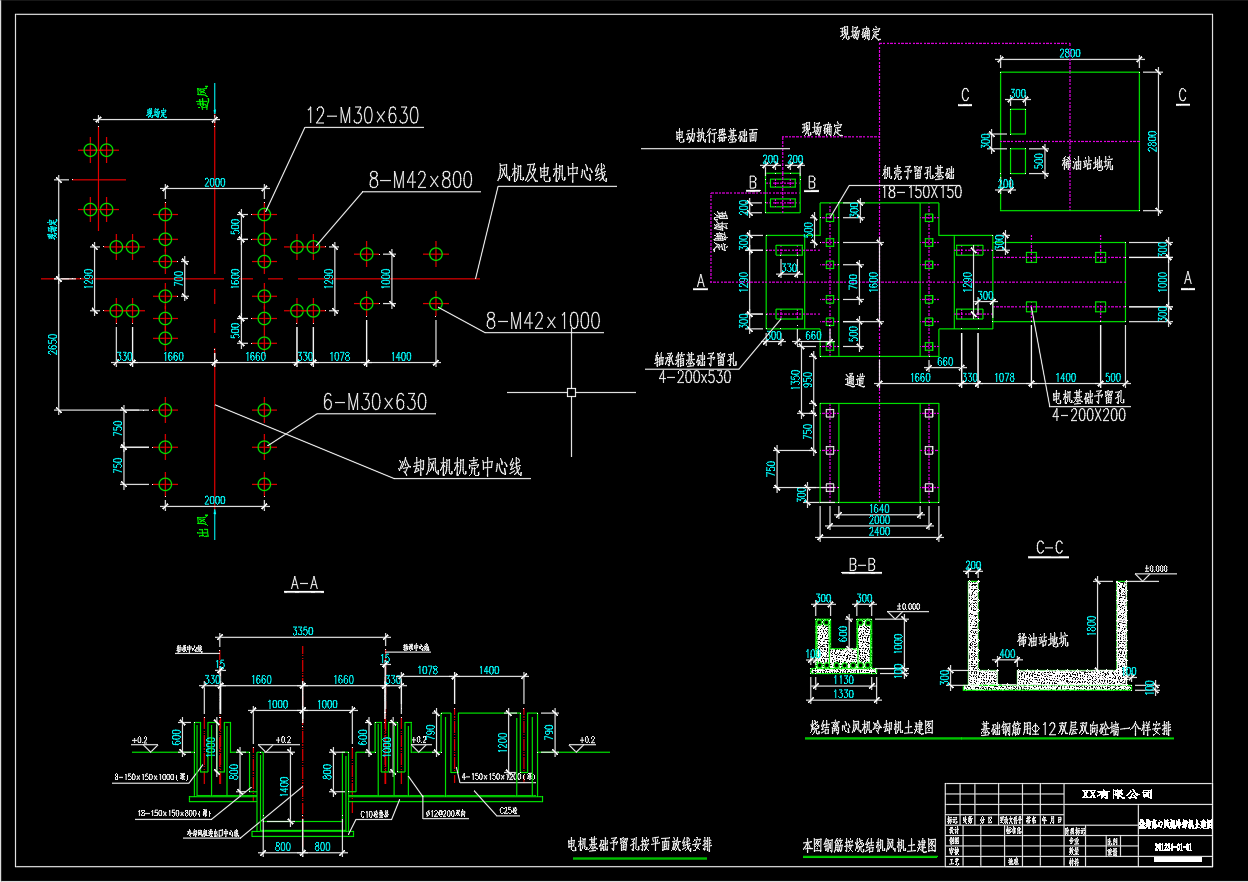The height and width of the screenshot is (882, 1248).
Task: Click the 4-200x530 bearing box hole label
Action: 694,377
